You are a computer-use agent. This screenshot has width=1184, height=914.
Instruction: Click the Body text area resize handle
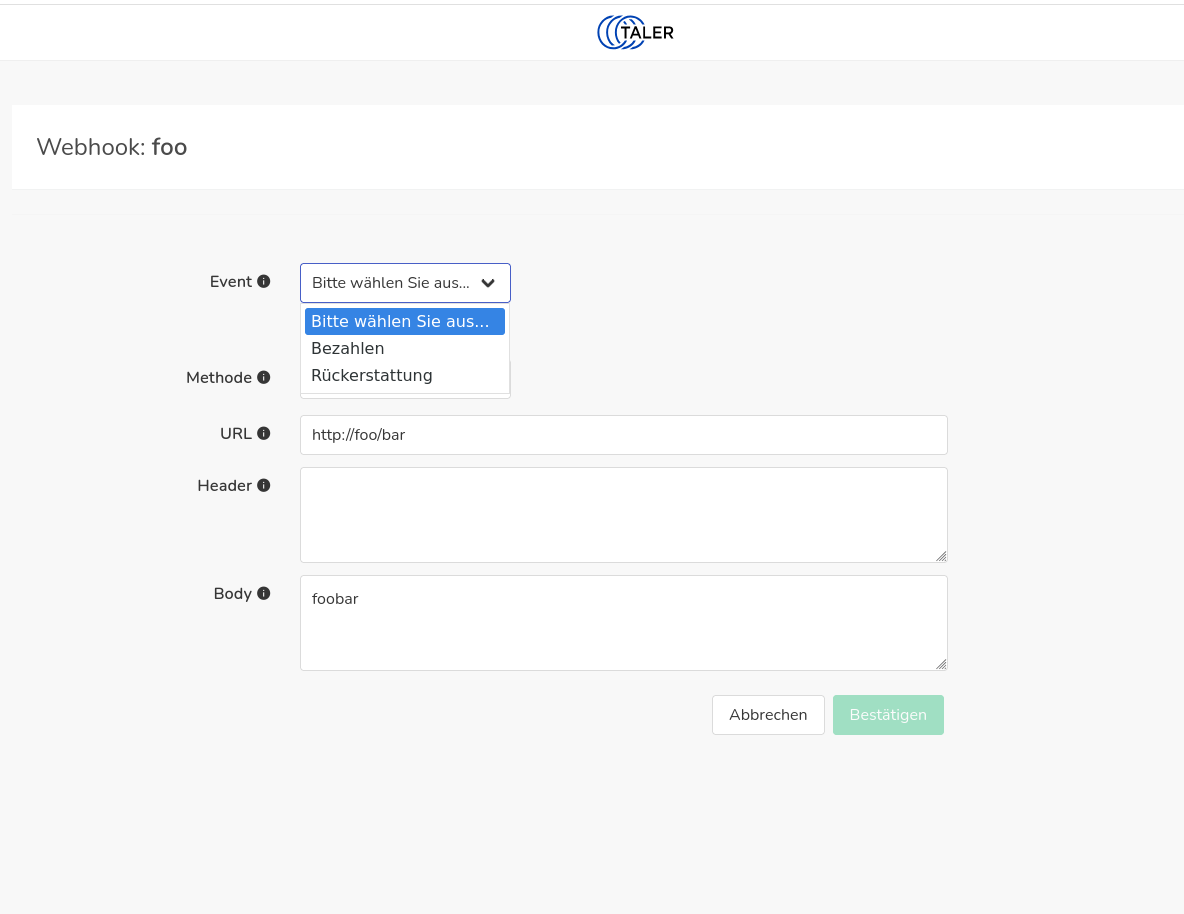941,664
